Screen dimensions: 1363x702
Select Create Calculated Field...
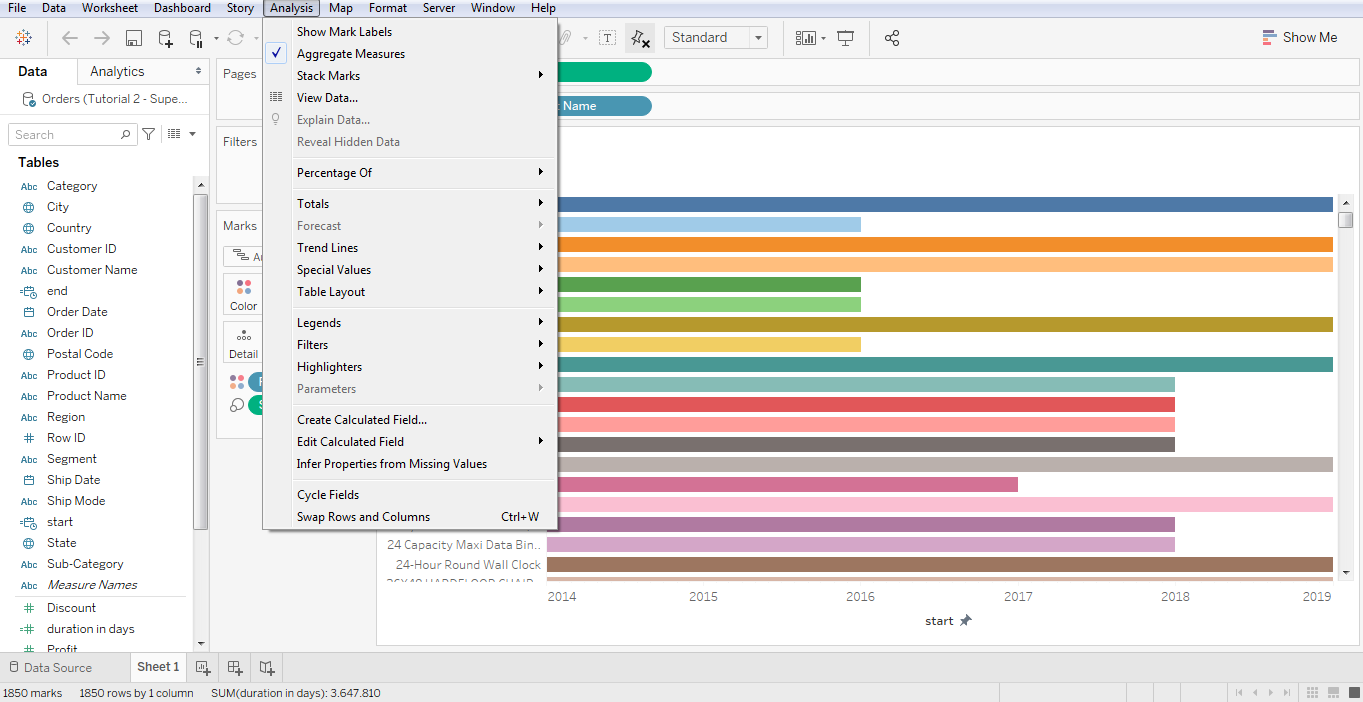(x=409, y=420)
